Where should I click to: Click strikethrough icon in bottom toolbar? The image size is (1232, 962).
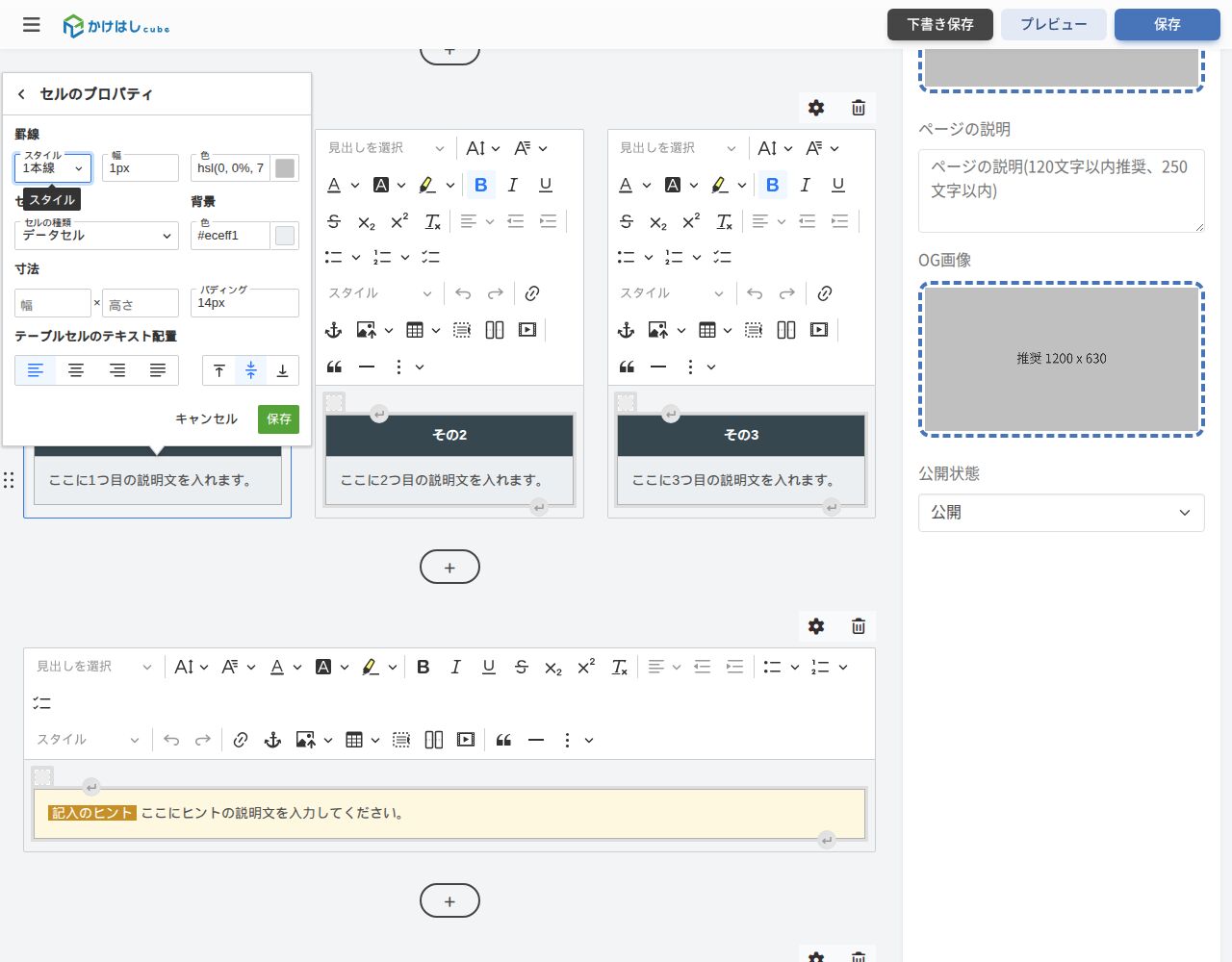(521, 667)
